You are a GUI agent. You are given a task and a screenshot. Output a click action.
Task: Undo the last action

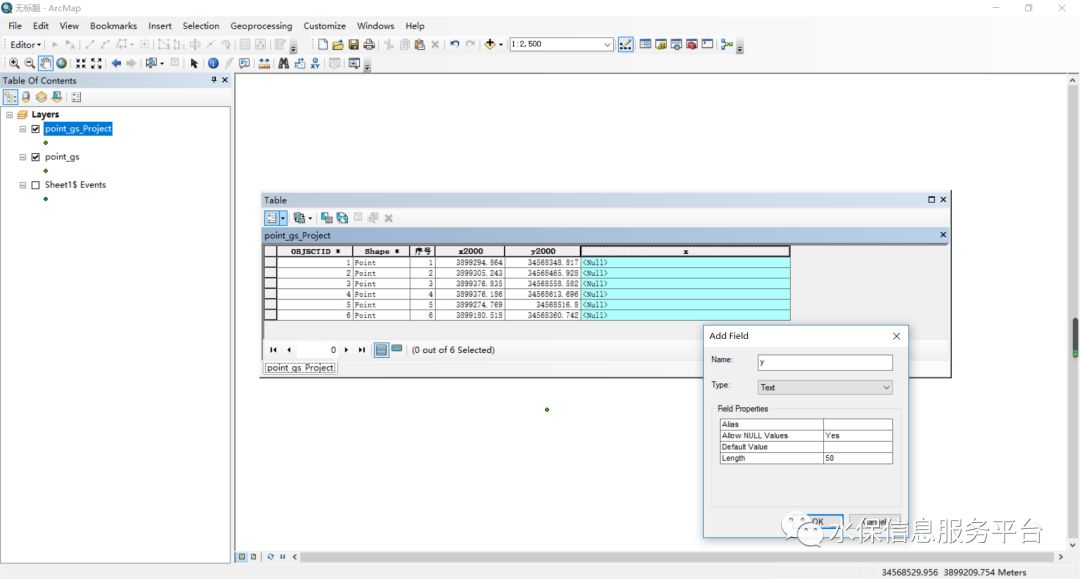455,44
